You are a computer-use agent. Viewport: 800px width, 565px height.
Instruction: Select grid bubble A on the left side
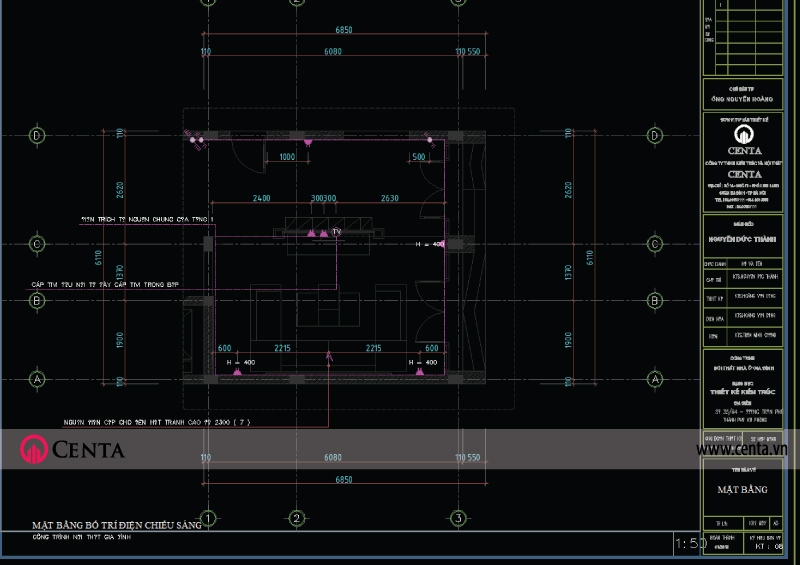click(38, 380)
